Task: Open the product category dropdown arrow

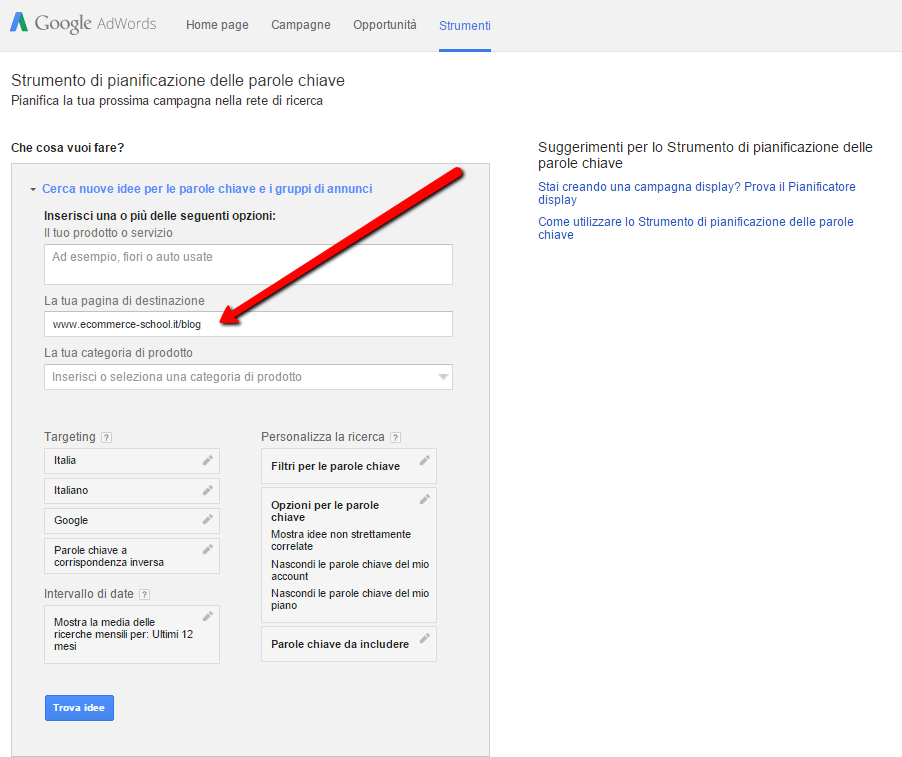Action: coord(442,377)
